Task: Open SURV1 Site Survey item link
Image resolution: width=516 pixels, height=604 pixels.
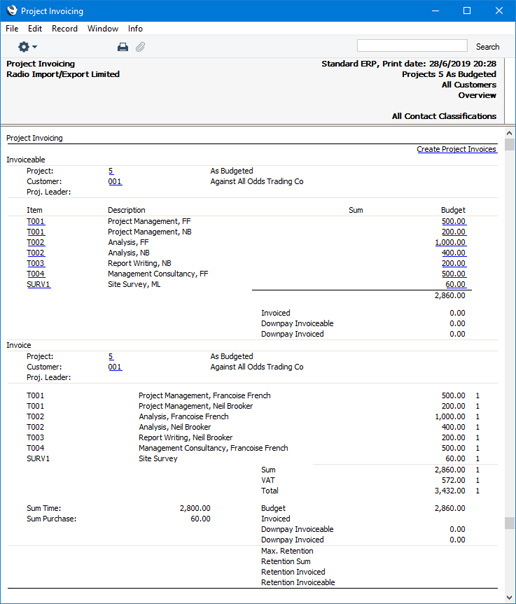Action: (38, 284)
